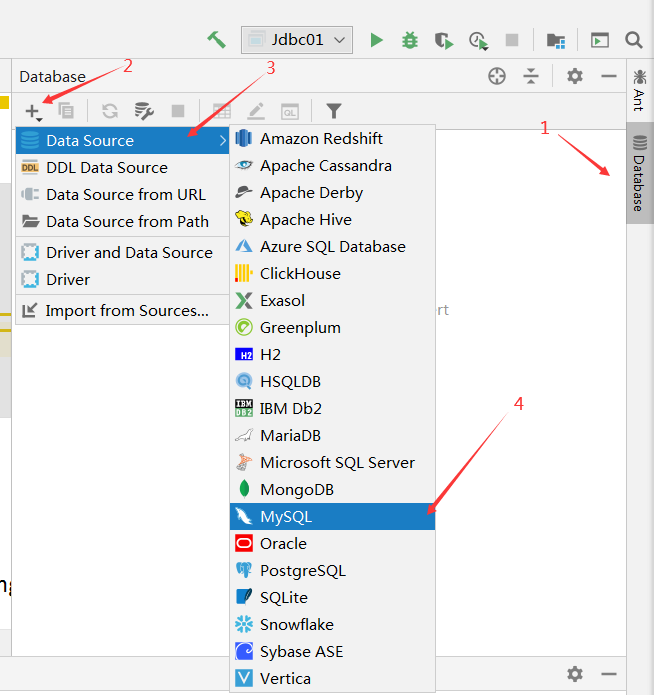654x695 pixels.
Task: Pick HSQLDB
Action: click(333, 382)
